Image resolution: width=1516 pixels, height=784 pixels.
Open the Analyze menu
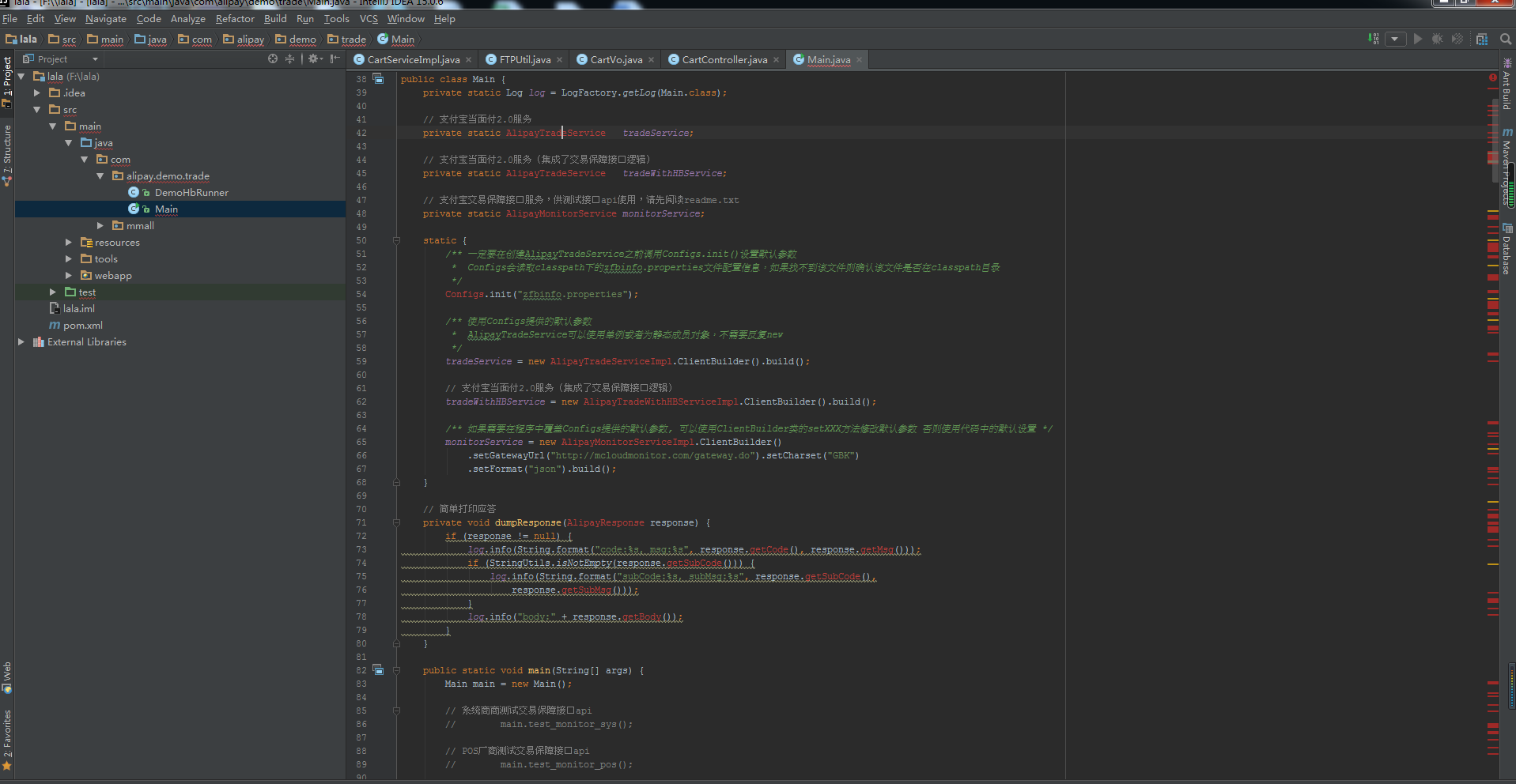[188, 19]
